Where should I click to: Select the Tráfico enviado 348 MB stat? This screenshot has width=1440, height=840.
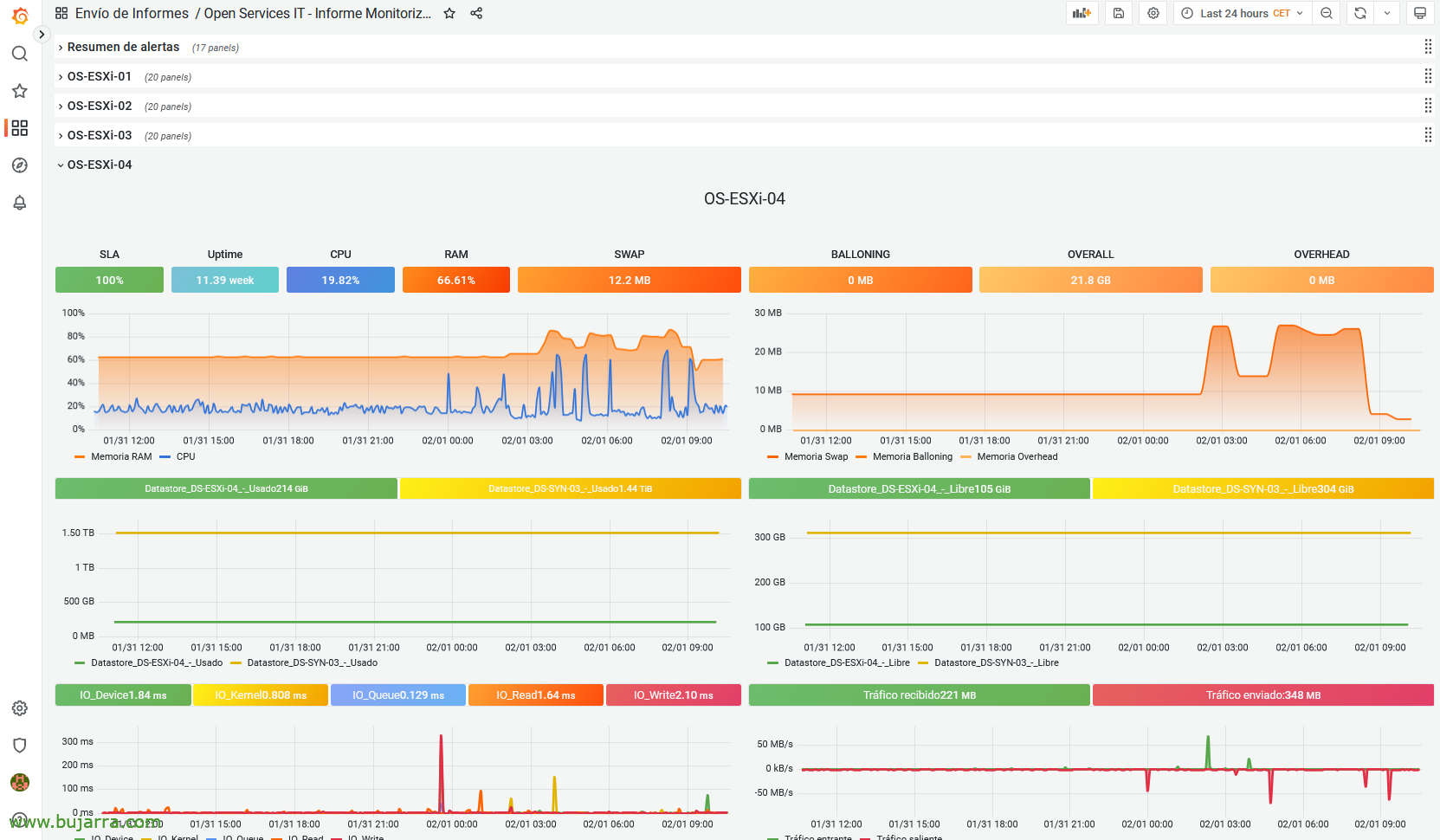click(x=1263, y=695)
